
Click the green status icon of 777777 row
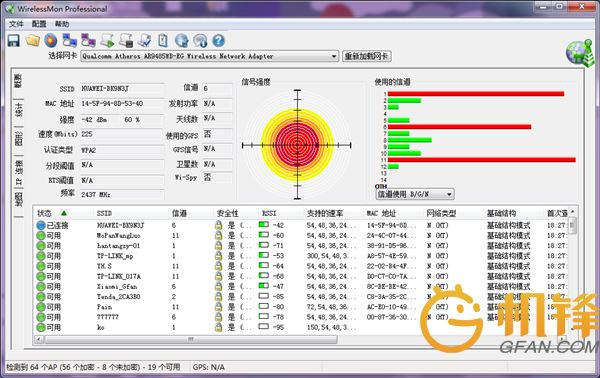click(41, 317)
